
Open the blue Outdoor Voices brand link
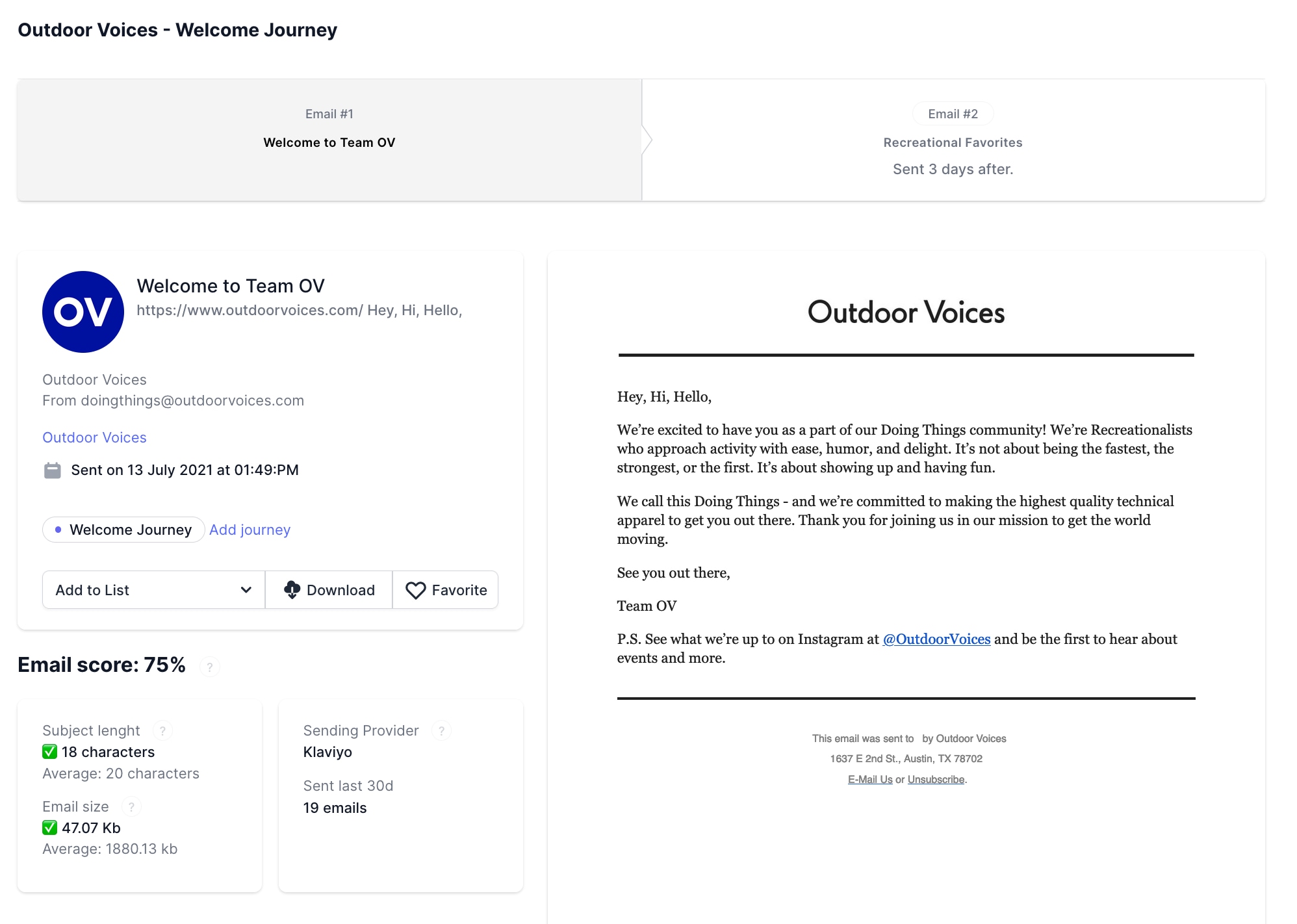(94, 437)
